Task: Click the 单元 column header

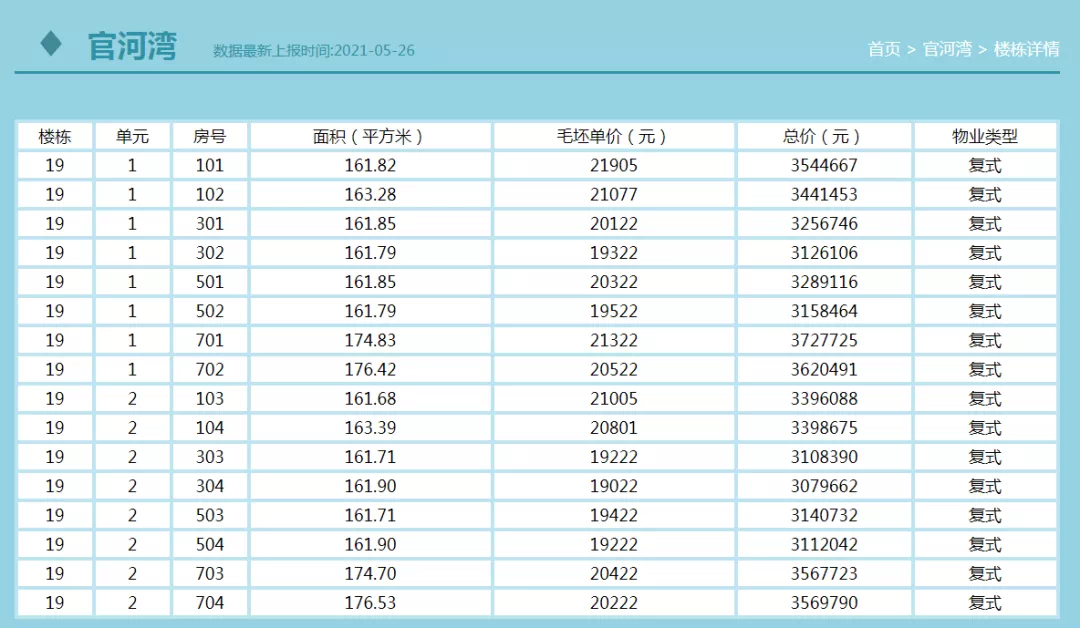Action: [x=132, y=136]
